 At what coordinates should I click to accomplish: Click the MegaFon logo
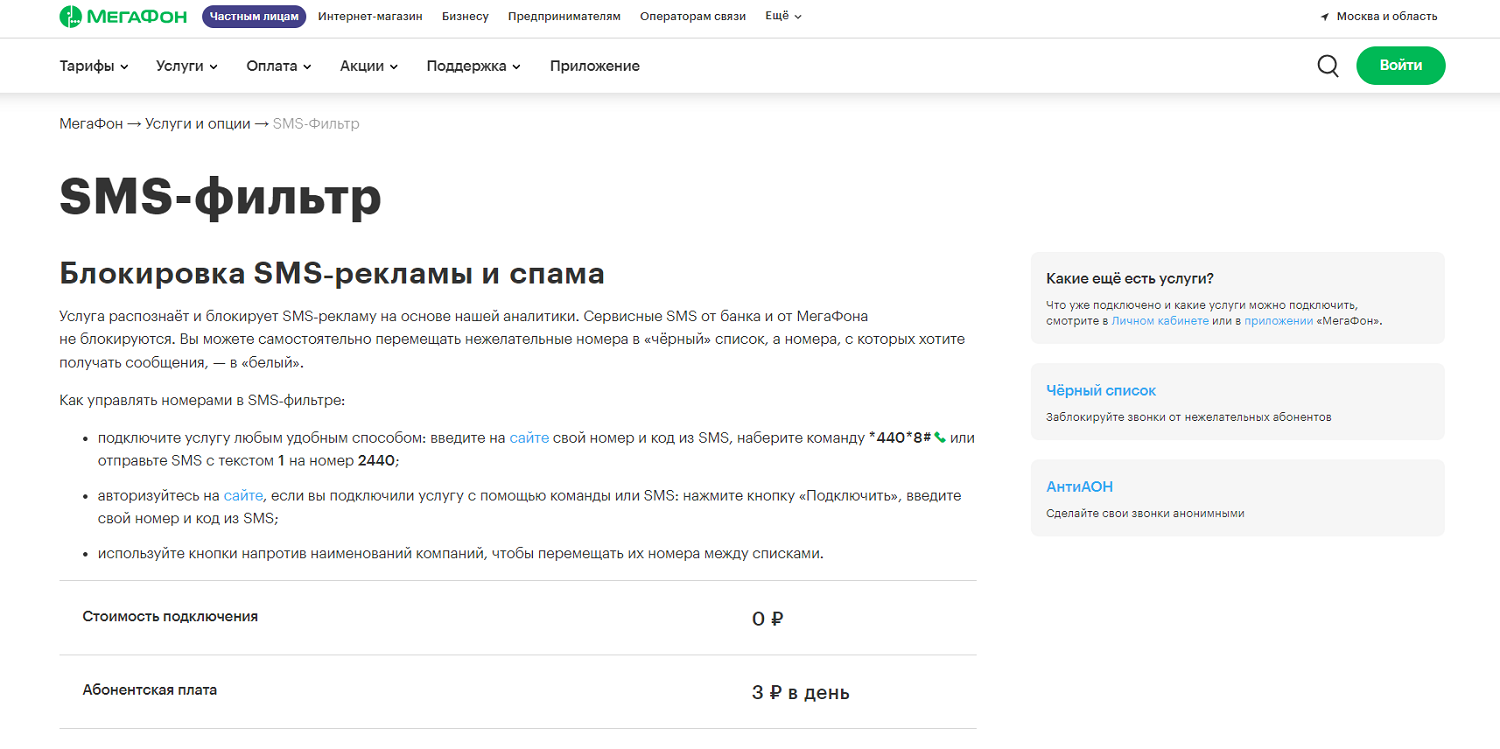point(123,16)
